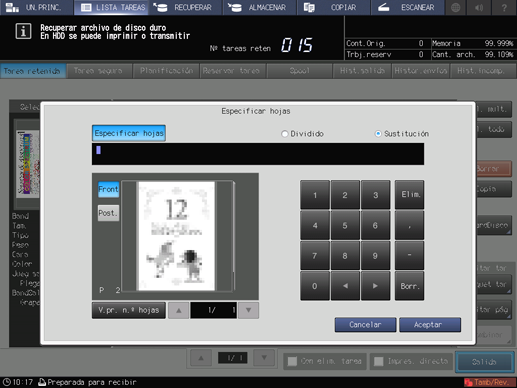Click the question mark help icon
The width and height of the screenshot is (517, 388).
point(504,7)
